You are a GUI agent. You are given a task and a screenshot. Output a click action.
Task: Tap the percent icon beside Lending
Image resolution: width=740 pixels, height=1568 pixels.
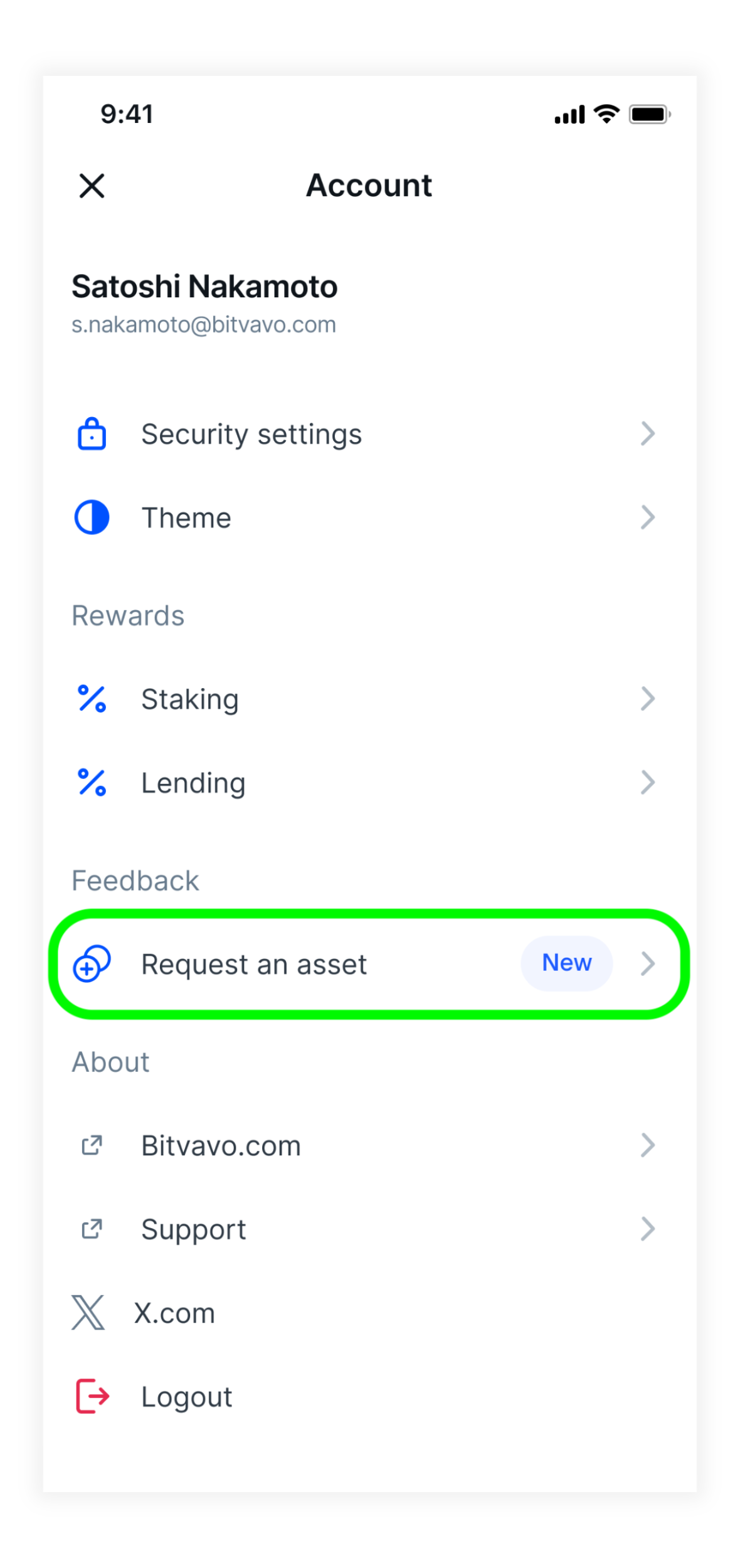(92, 783)
